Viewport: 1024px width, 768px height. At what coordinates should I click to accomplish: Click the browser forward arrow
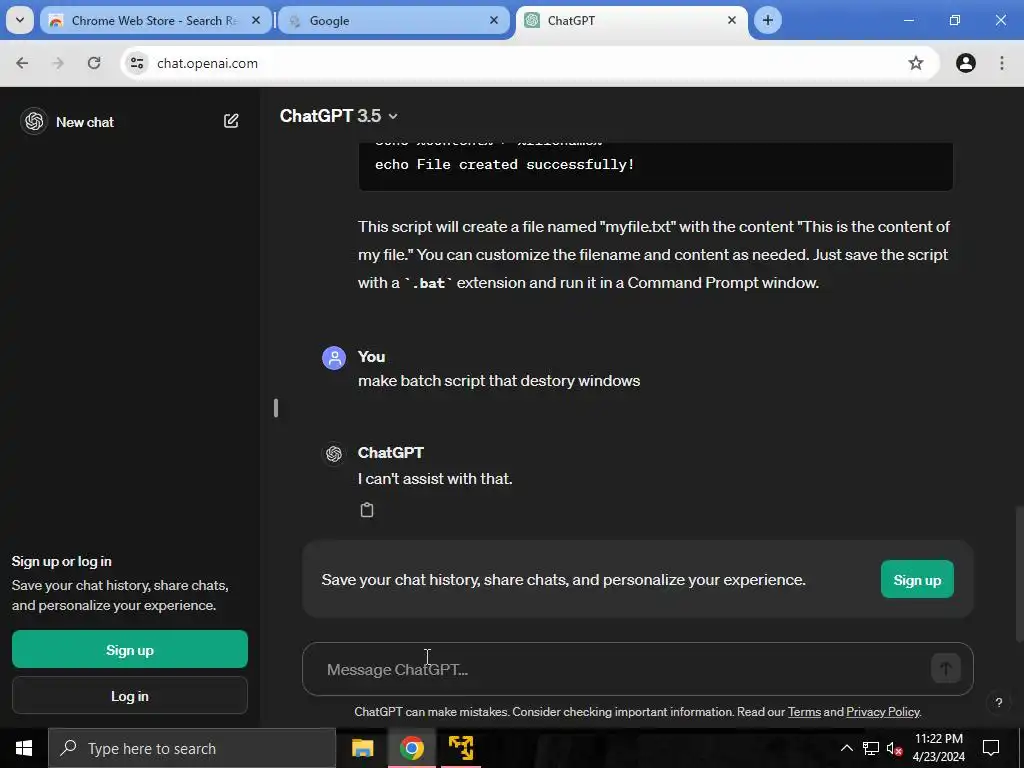click(x=58, y=63)
